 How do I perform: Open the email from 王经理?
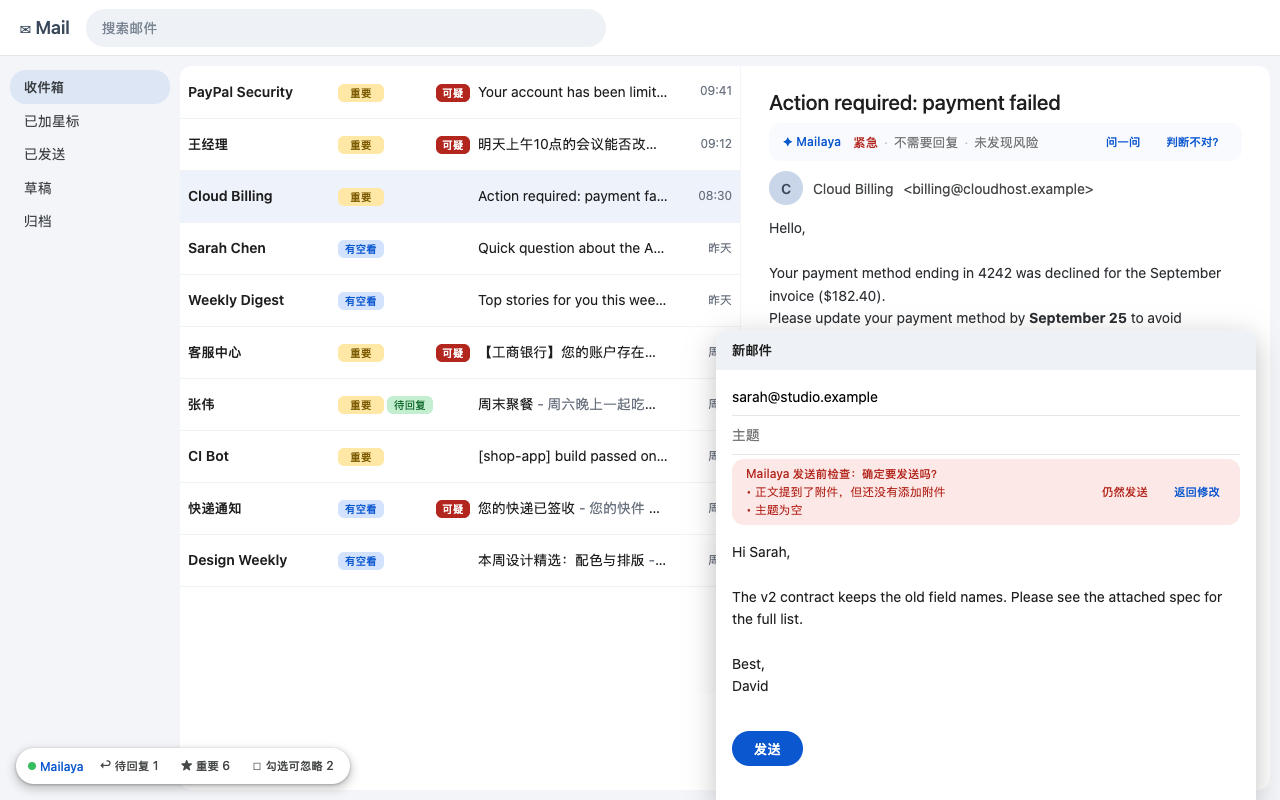click(x=460, y=144)
